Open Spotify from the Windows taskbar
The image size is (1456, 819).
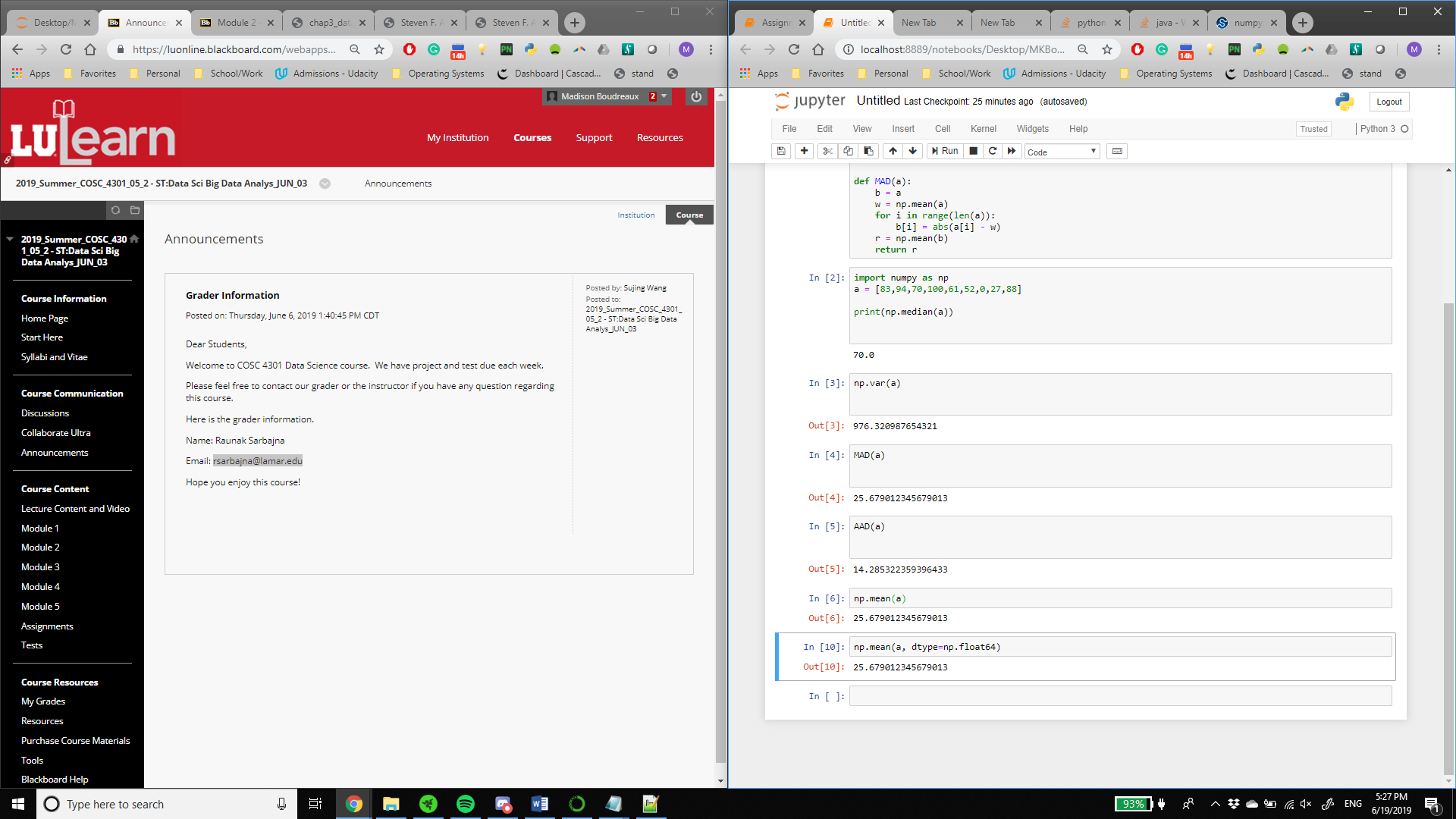pos(466,804)
